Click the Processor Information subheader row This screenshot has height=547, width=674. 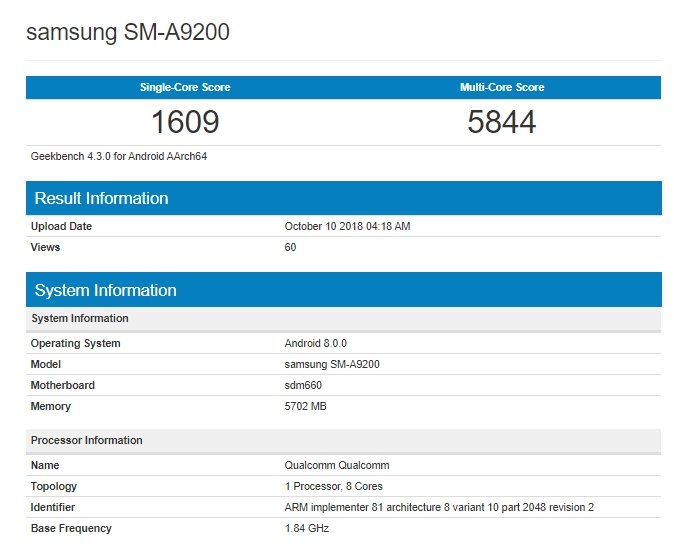point(343,440)
